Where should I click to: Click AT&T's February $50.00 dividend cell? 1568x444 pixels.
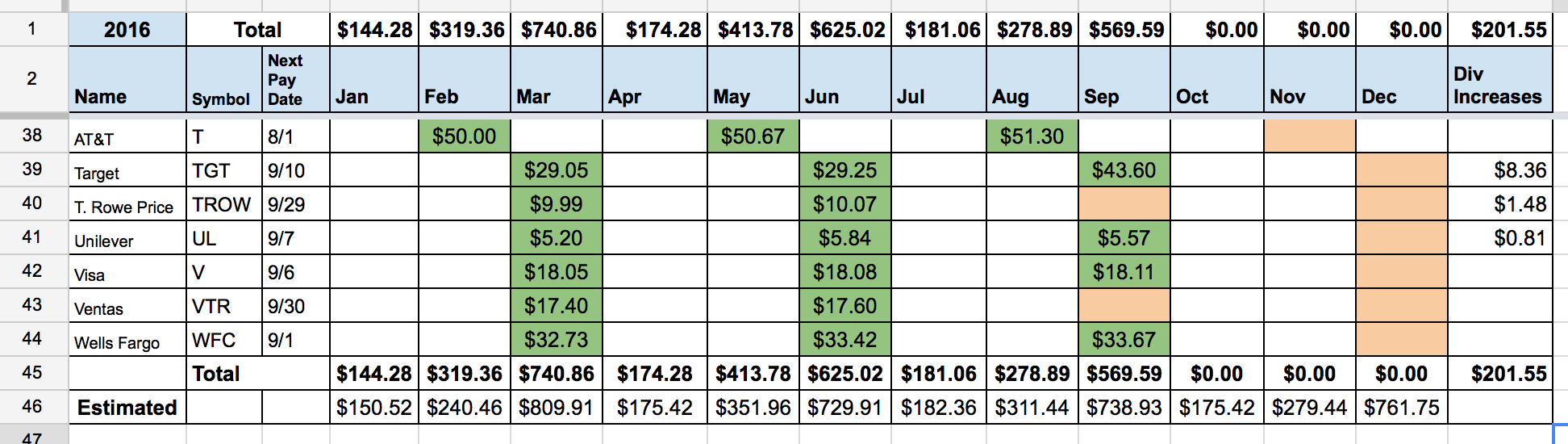coord(464,136)
